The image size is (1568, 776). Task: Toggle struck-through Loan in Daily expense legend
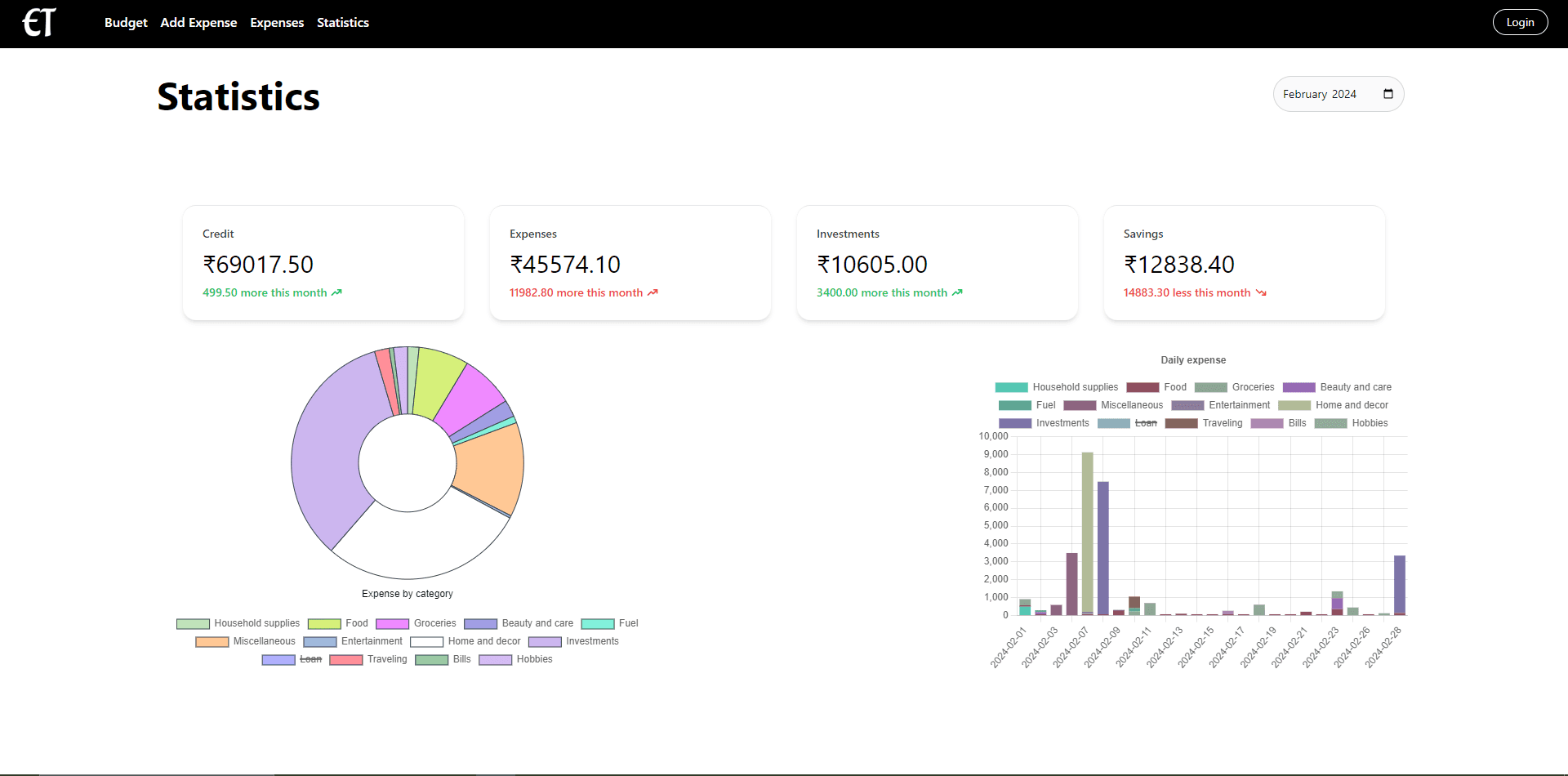coord(1145,423)
